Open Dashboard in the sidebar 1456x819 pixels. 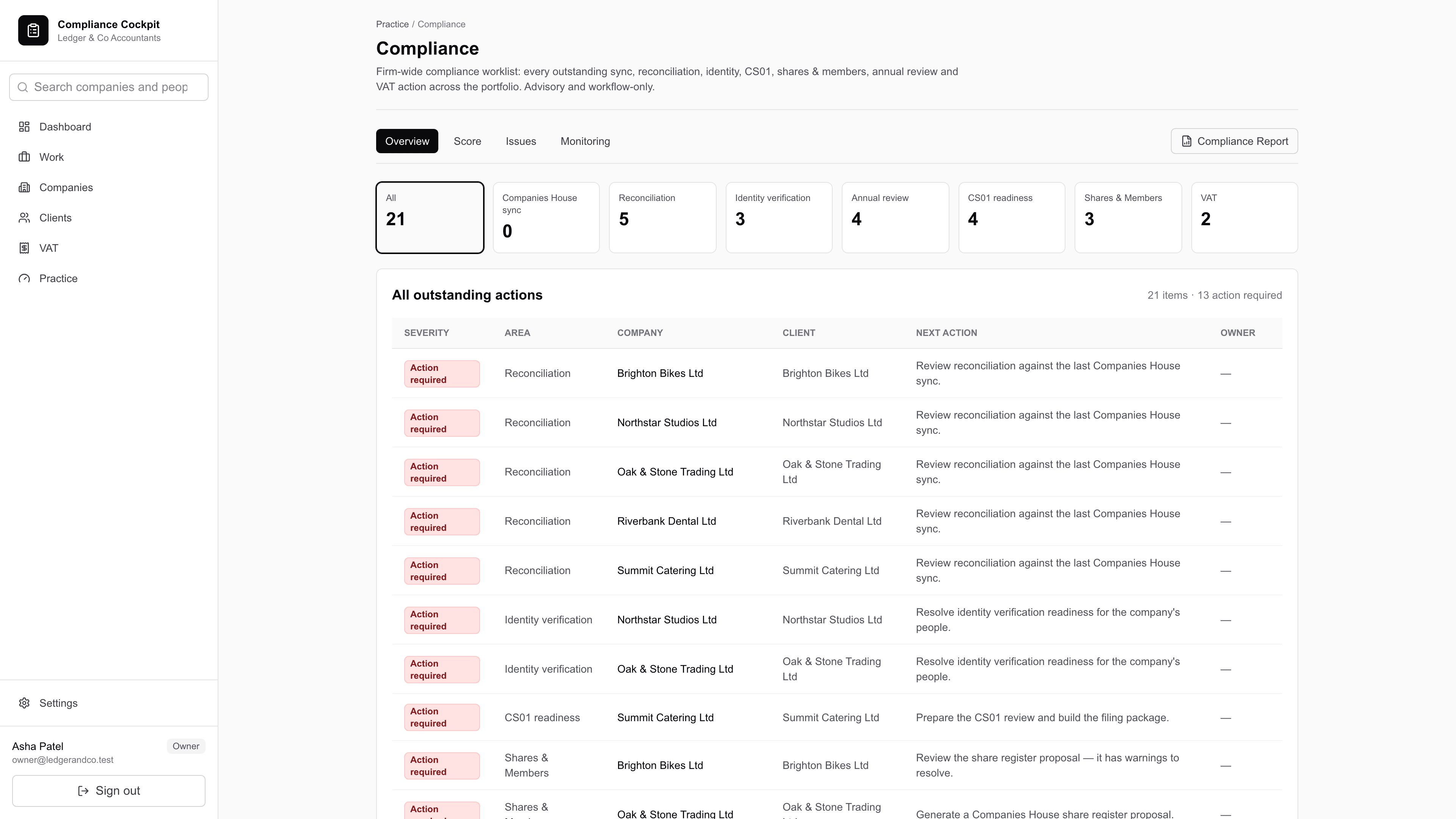[108, 127]
